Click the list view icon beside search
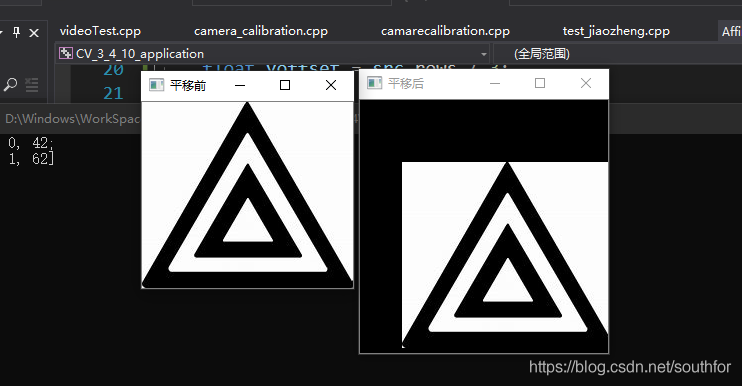 tap(32, 85)
